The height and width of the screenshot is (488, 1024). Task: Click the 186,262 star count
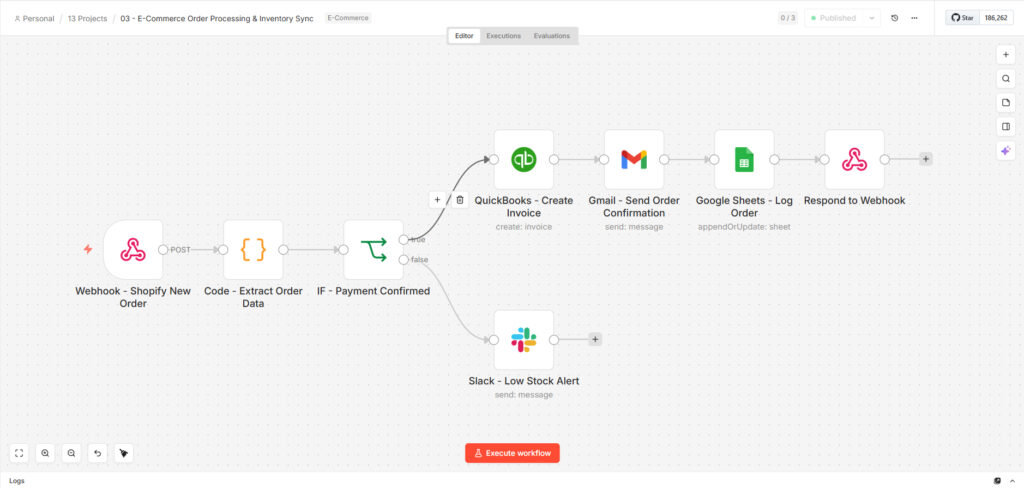pos(997,18)
